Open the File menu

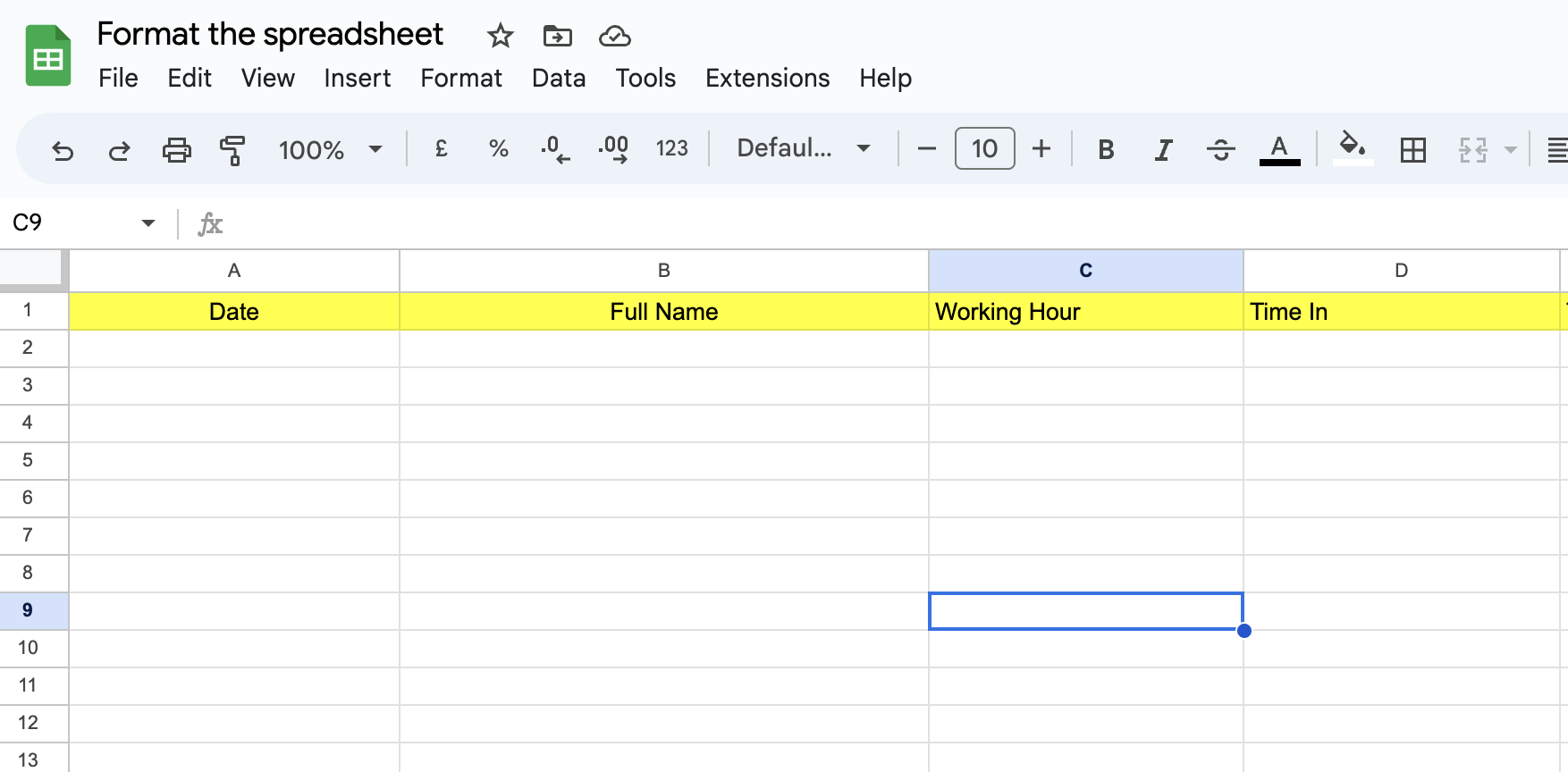(x=118, y=78)
